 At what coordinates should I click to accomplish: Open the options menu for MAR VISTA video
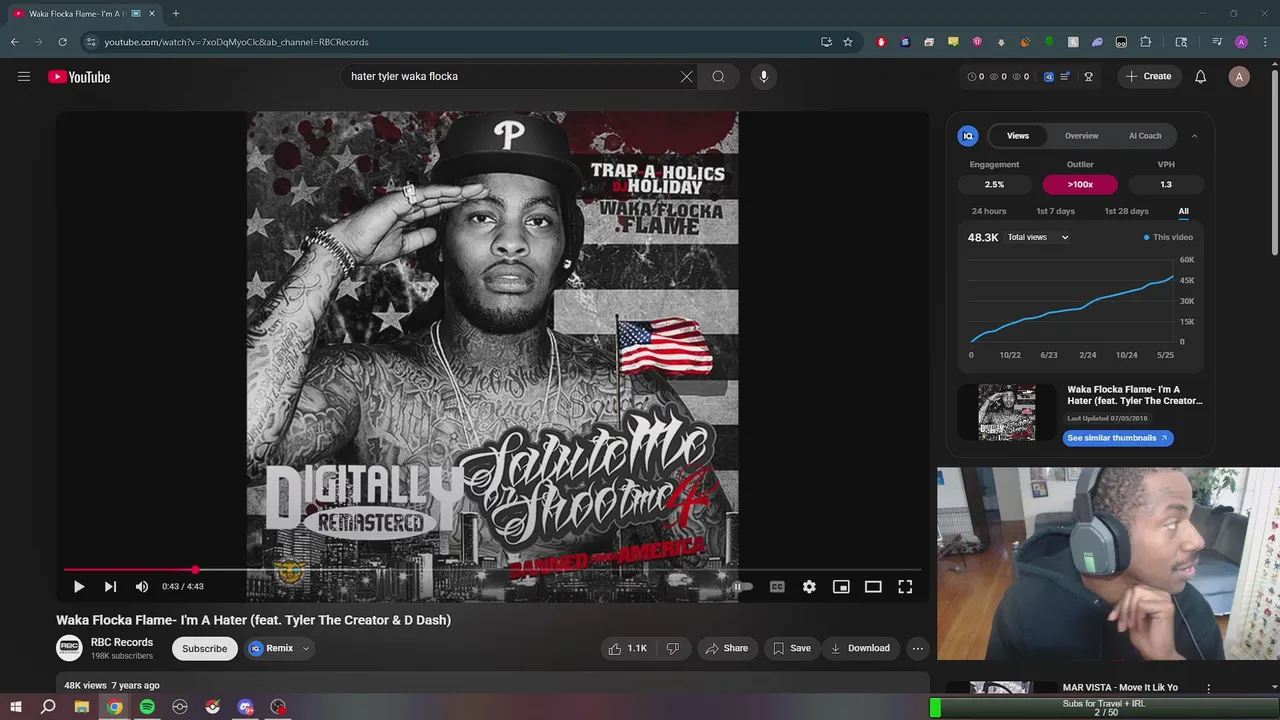(1208, 688)
